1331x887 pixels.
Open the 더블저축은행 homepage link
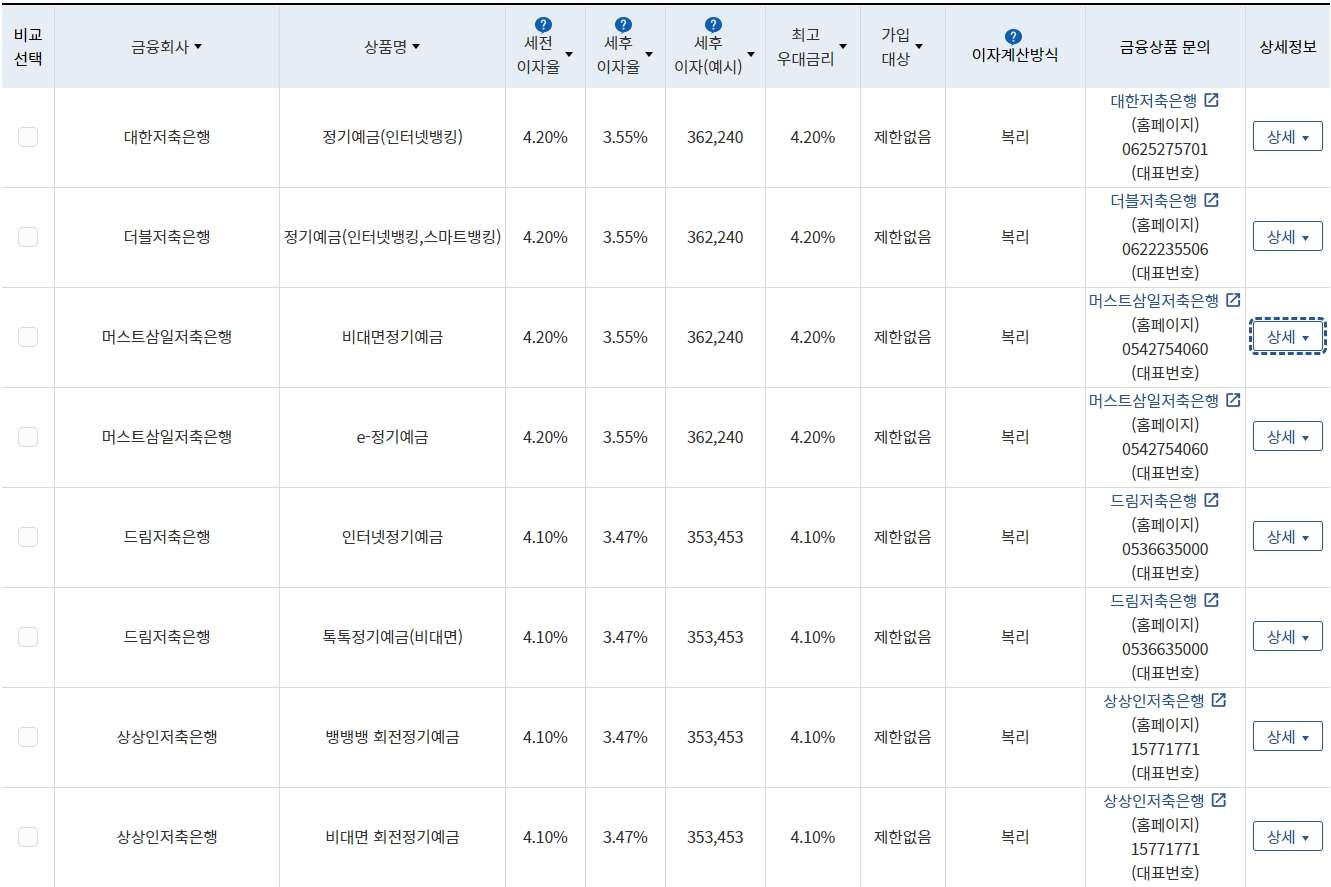coord(1153,201)
